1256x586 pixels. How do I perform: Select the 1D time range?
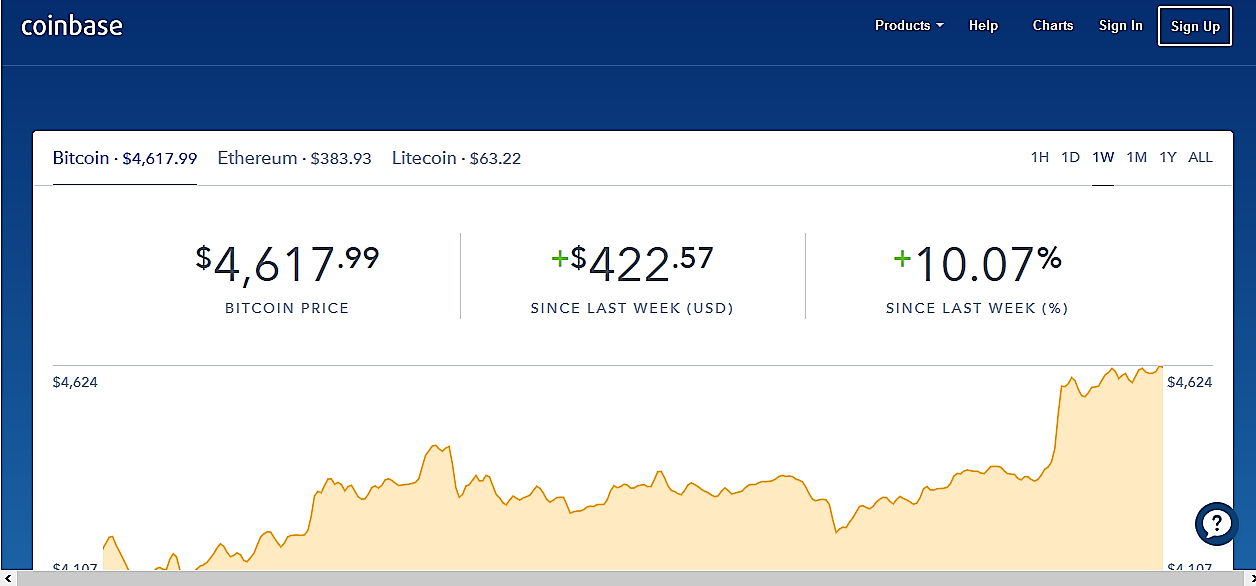(x=1071, y=157)
